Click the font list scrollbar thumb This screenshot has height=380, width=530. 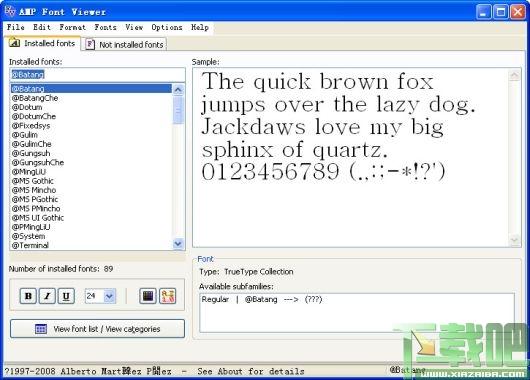pyautogui.click(x=178, y=110)
